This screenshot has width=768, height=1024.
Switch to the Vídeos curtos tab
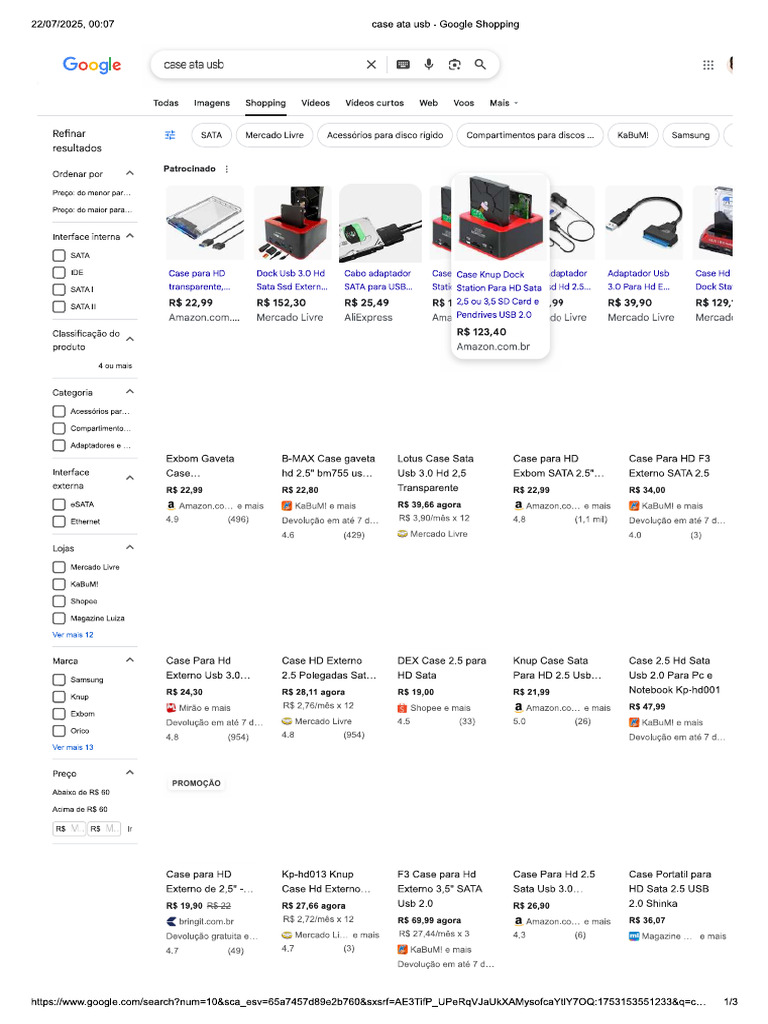coord(374,103)
